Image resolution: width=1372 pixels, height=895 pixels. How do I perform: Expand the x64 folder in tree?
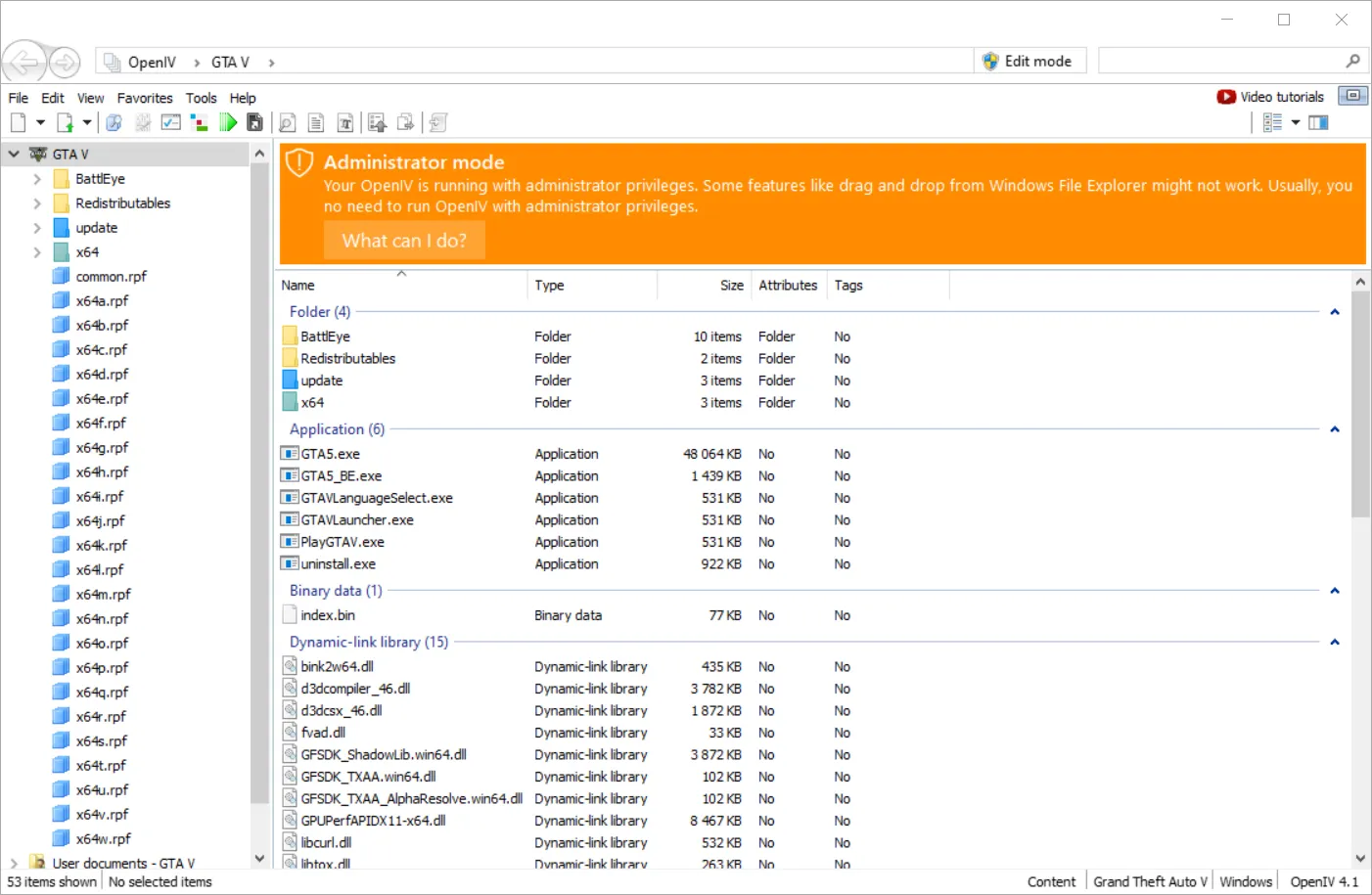(x=37, y=252)
